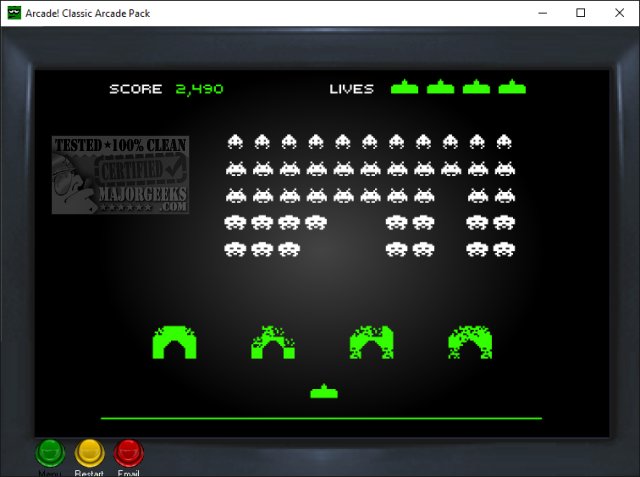This screenshot has height=477, width=640.
Task: Click the last life icon in the row
Action: coord(512,87)
